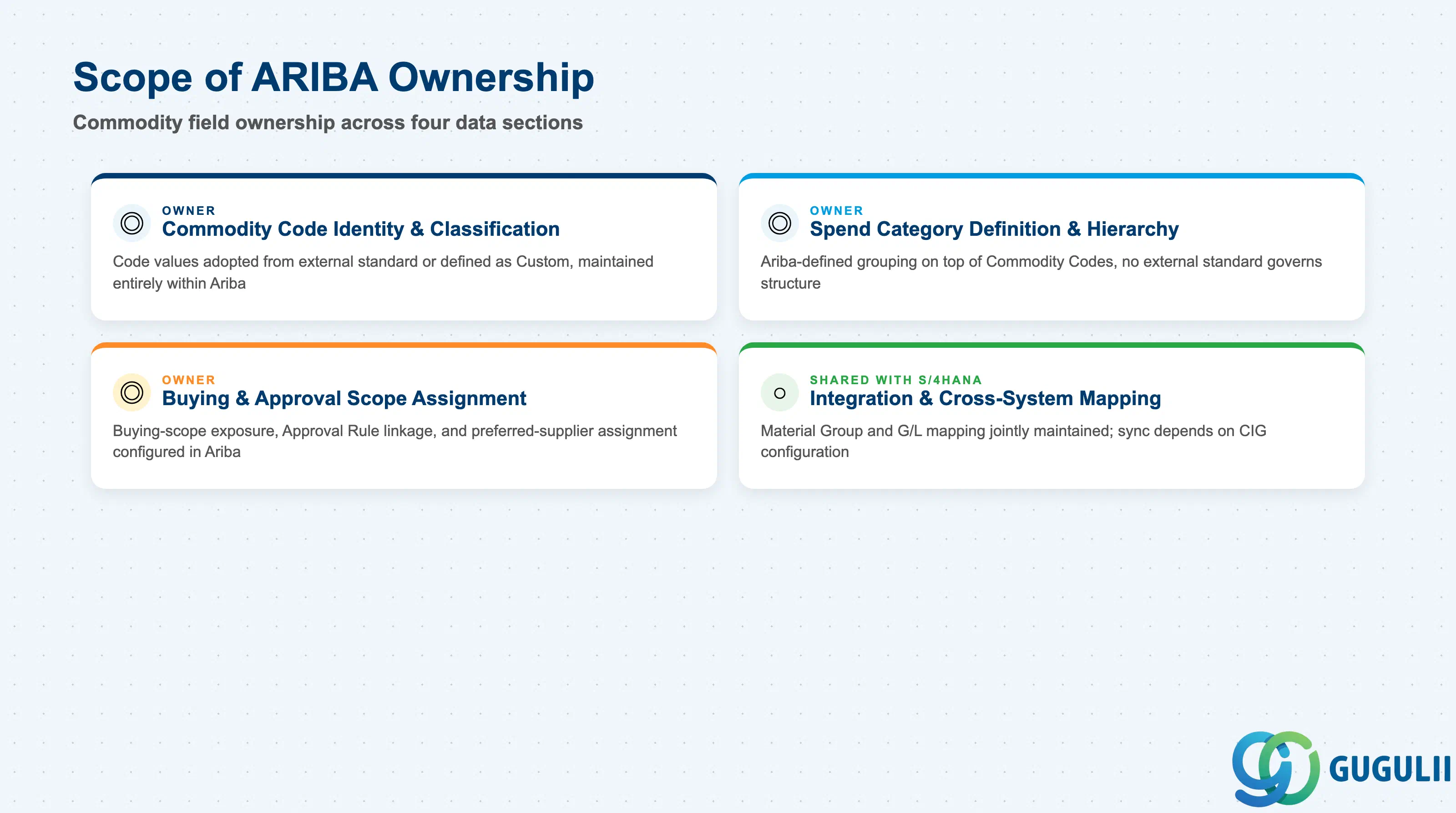Click the description starting 'Ariba-defined grouping'
This screenshot has width=1456, height=813.
(1041, 272)
